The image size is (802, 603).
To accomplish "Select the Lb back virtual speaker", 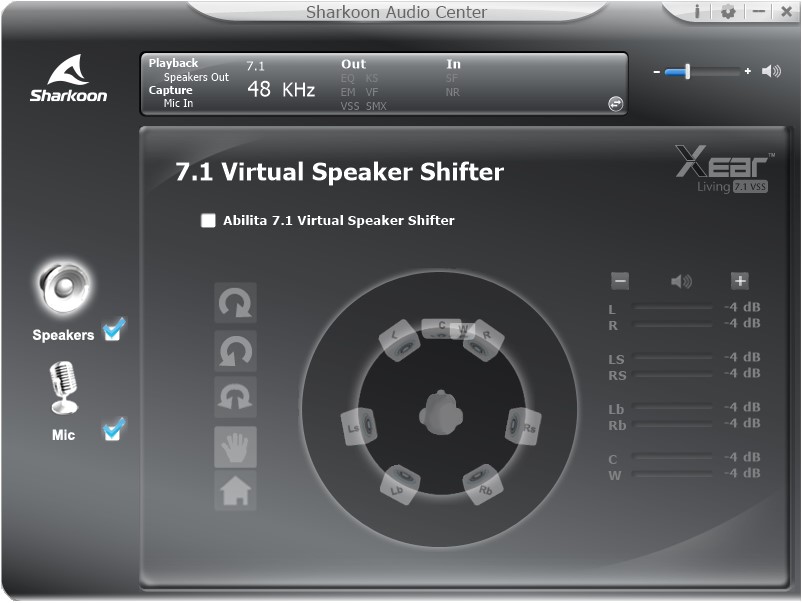I will click(x=400, y=484).
